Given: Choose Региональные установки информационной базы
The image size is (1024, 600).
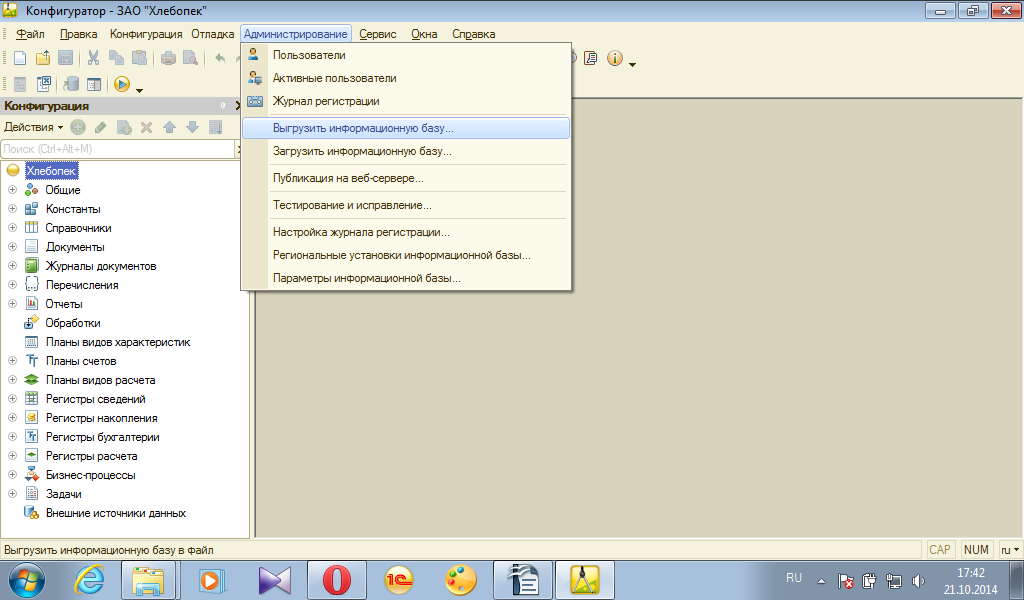Looking at the screenshot, I should [406, 255].
